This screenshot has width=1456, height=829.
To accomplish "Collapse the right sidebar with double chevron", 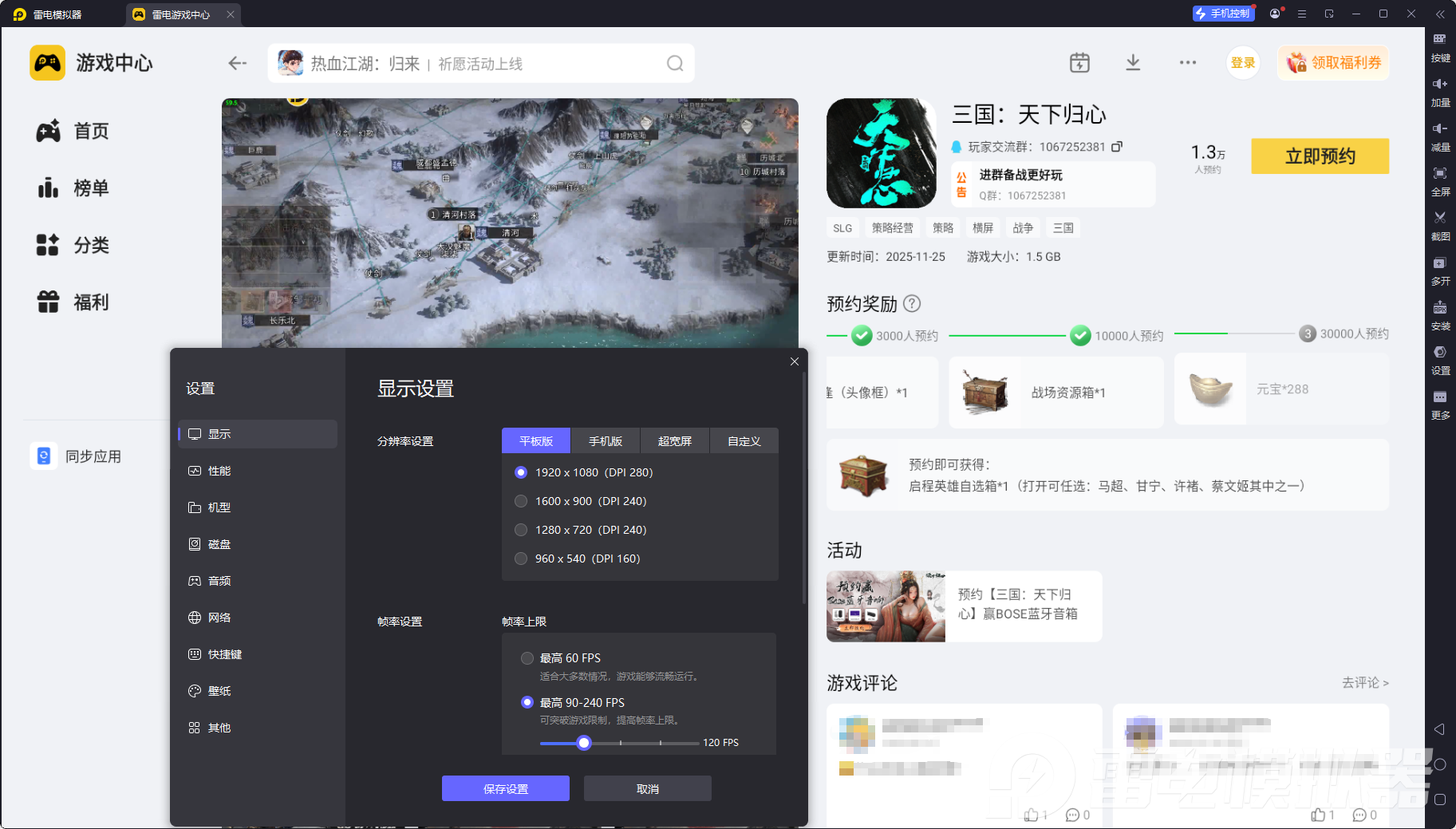I will tap(1440, 14).
